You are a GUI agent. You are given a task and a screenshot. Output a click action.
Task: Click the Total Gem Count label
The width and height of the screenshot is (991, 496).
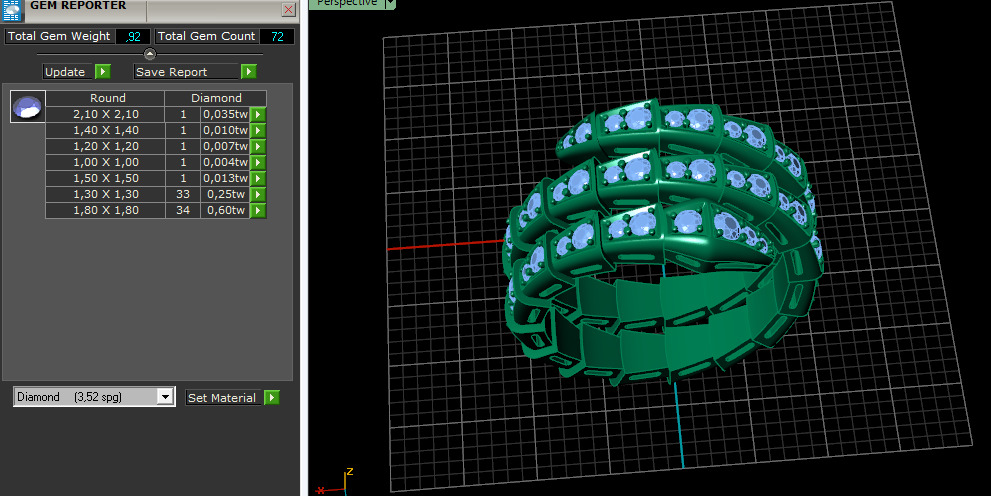coord(207,37)
